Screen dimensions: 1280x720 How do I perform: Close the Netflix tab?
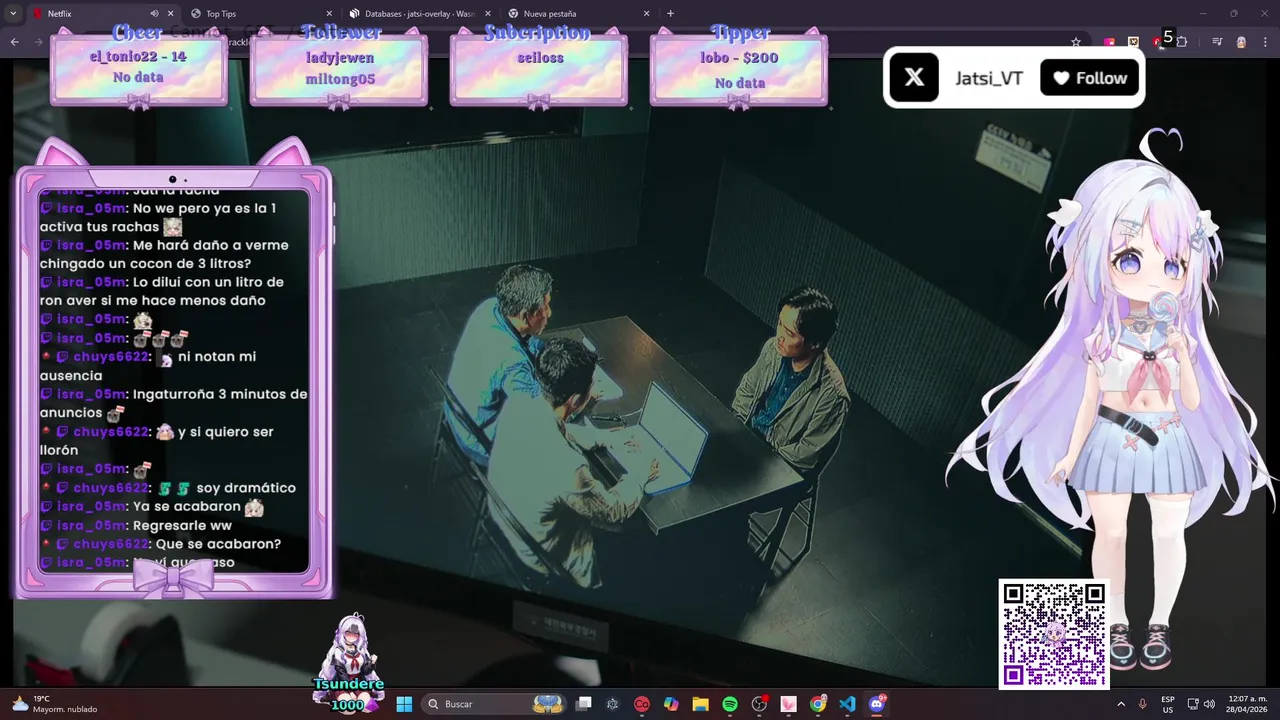click(171, 14)
